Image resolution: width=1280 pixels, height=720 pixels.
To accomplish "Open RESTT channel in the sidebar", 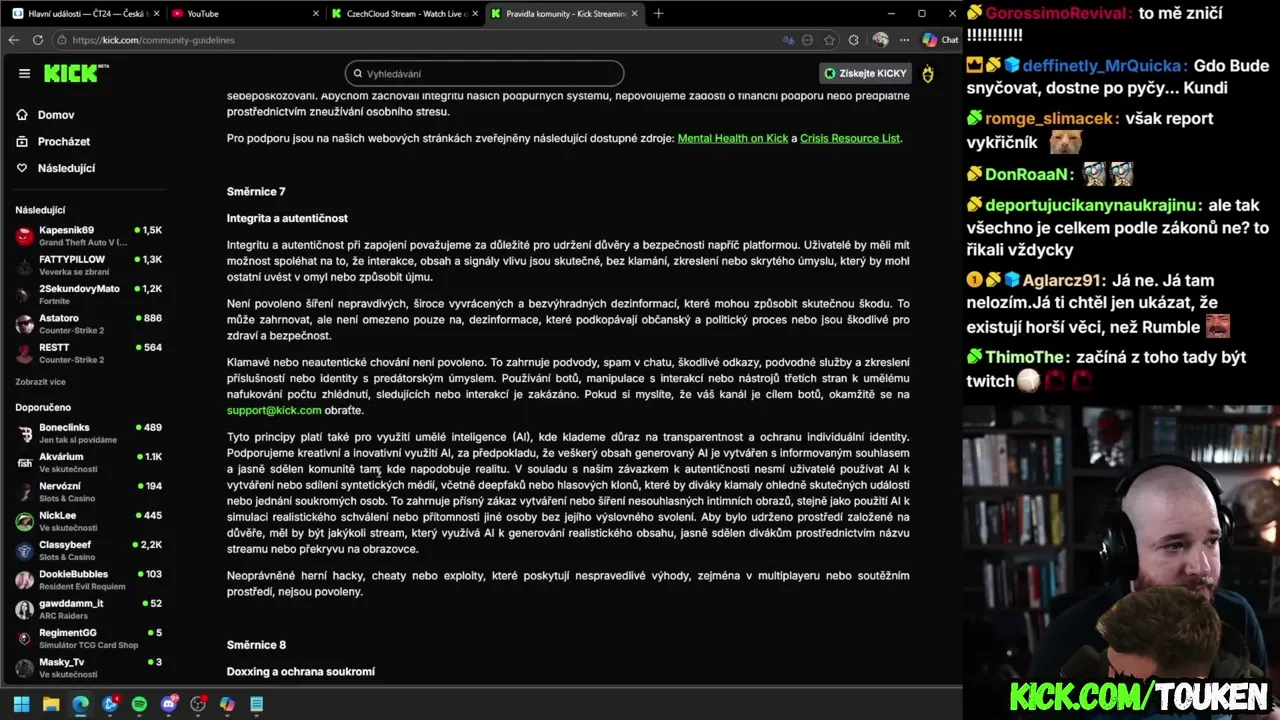I will [88, 353].
